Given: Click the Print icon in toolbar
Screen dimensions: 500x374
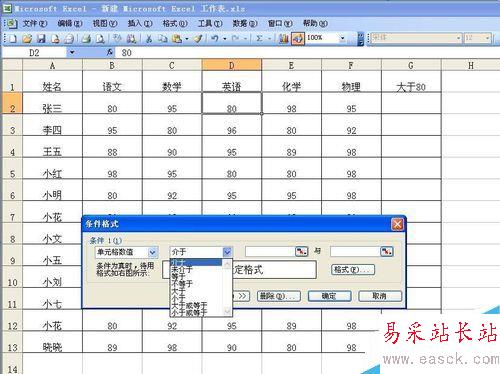Looking at the screenshot, I should 86,39.
